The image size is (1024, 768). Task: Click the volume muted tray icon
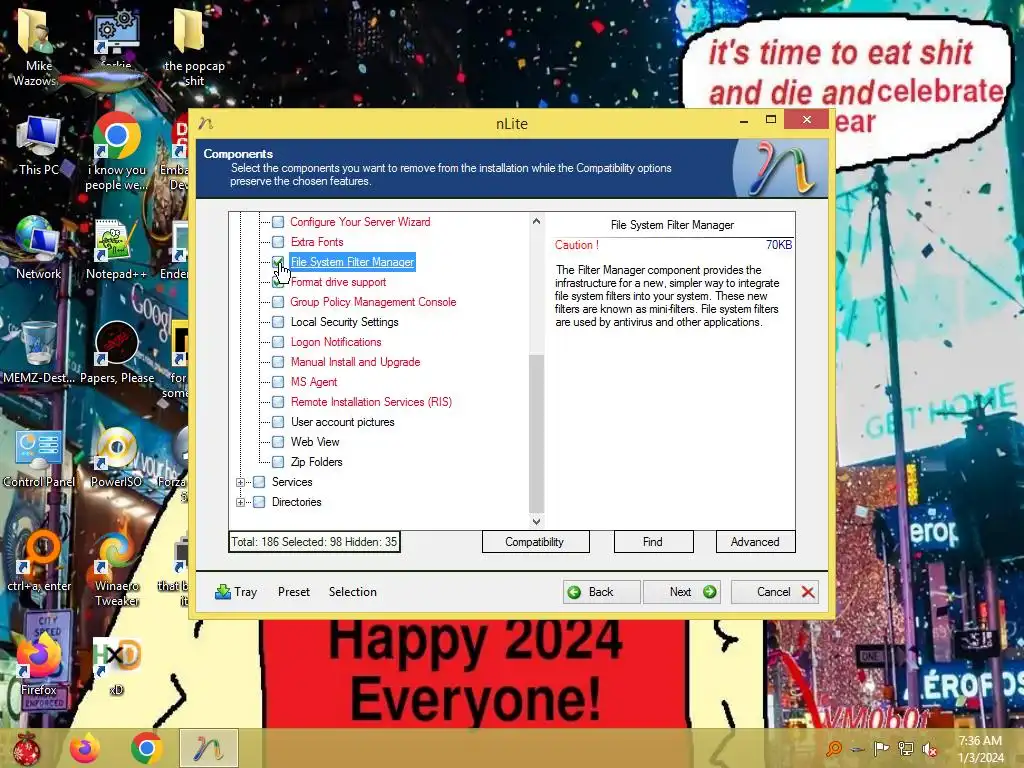[x=929, y=749]
